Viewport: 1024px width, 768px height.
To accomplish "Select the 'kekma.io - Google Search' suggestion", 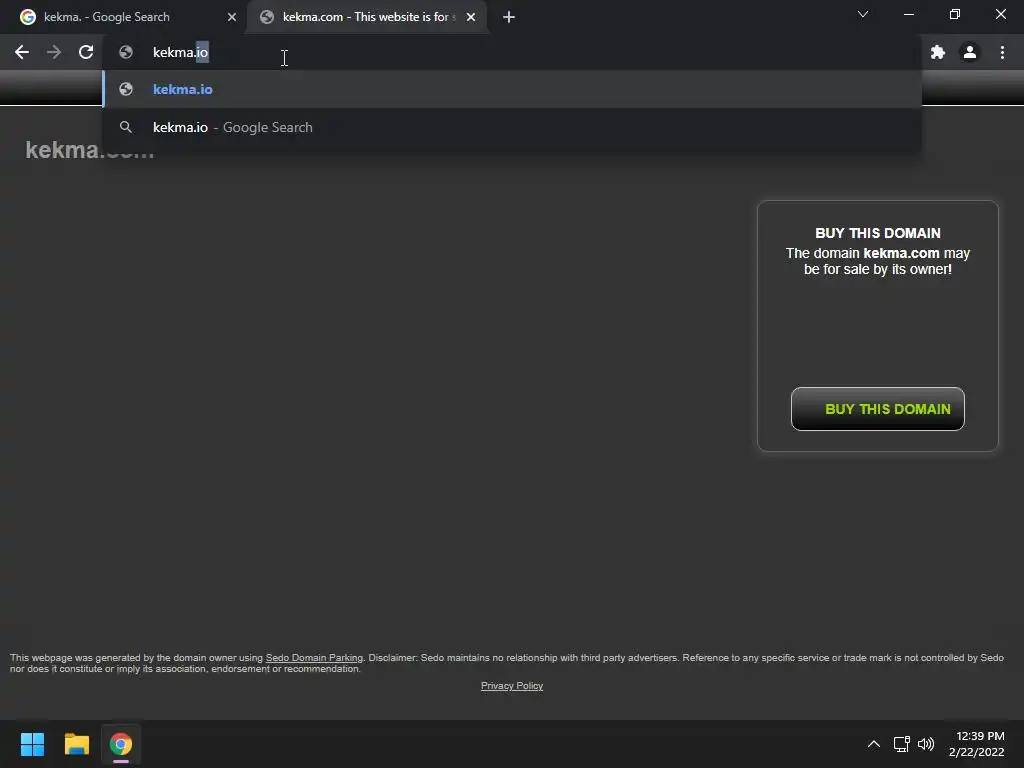I will coord(512,127).
